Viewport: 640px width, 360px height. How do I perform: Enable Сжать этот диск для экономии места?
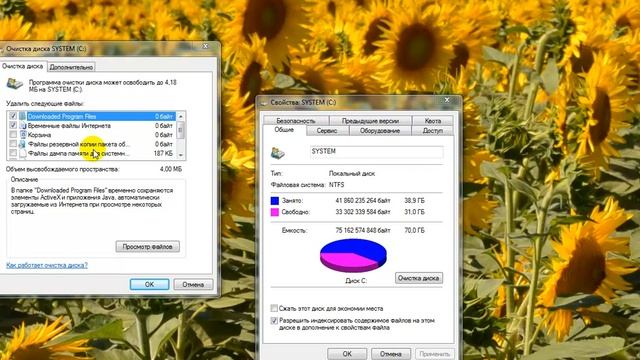pos(274,308)
